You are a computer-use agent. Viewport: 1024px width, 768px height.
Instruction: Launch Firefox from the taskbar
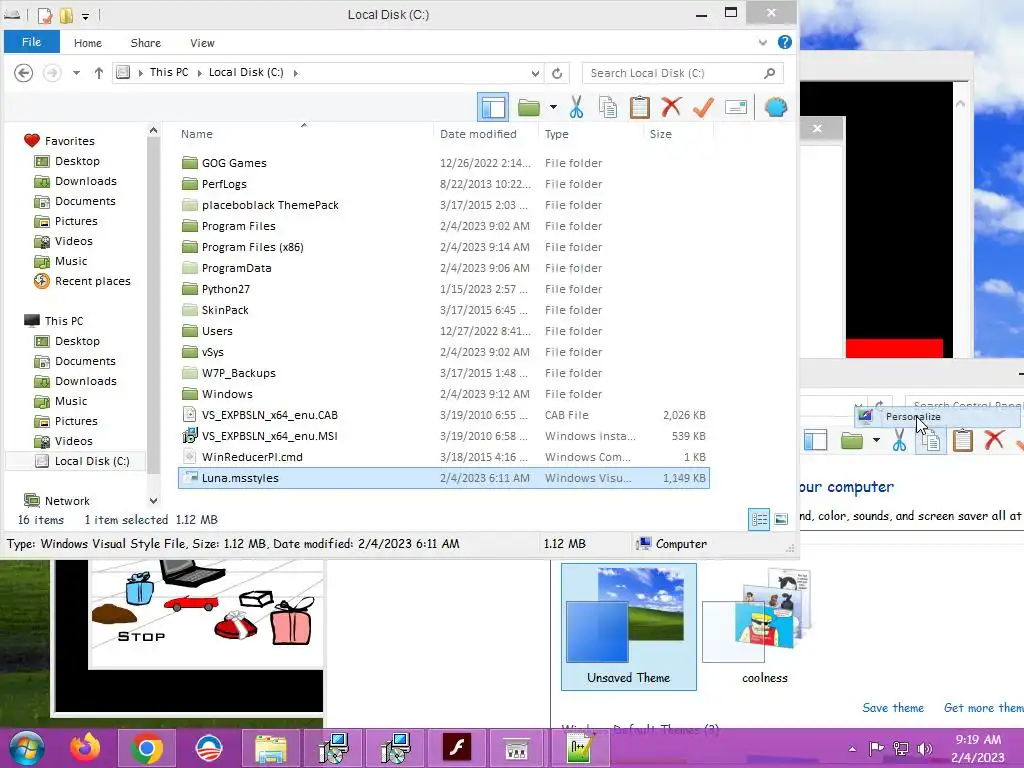coord(86,748)
